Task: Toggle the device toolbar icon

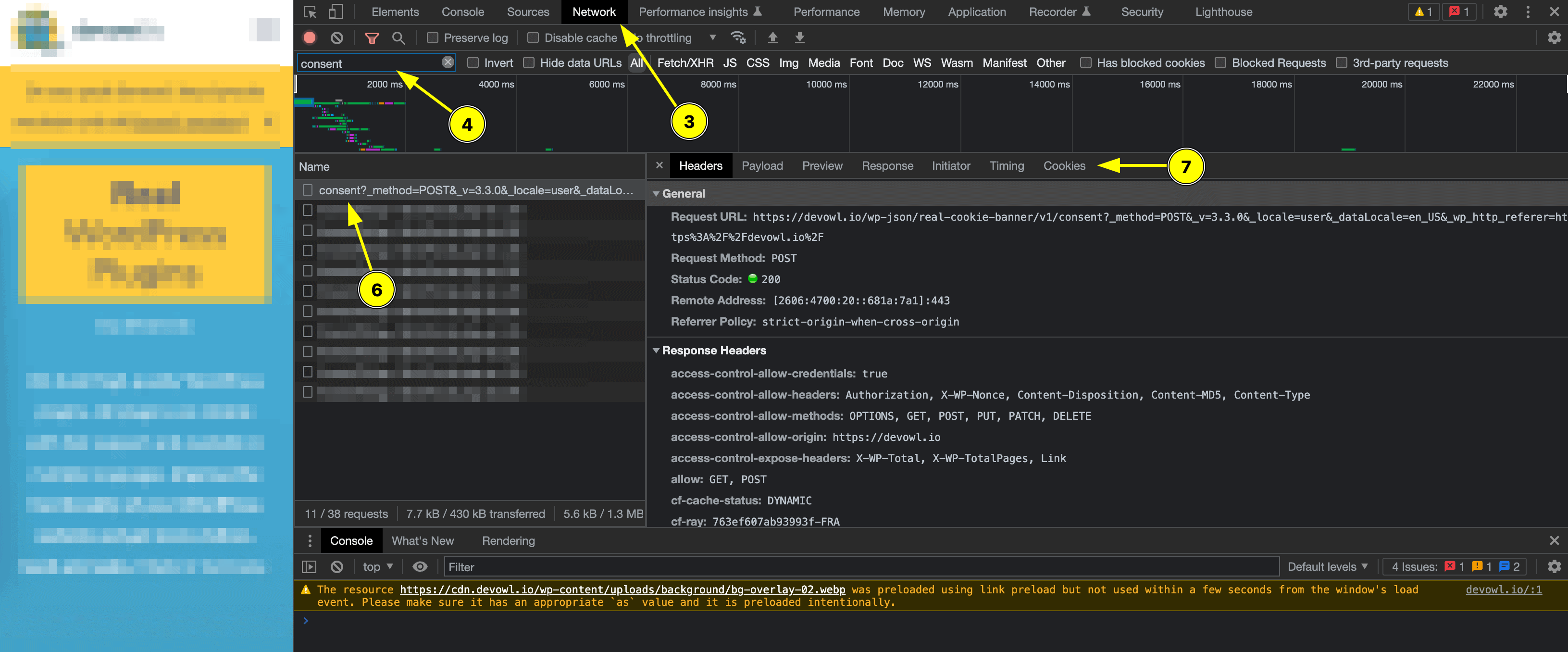Action: click(x=336, y=12)
